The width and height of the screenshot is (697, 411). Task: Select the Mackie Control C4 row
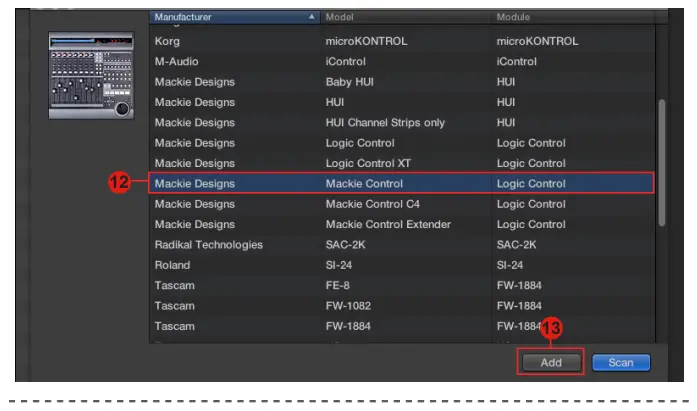pos(402,204)
